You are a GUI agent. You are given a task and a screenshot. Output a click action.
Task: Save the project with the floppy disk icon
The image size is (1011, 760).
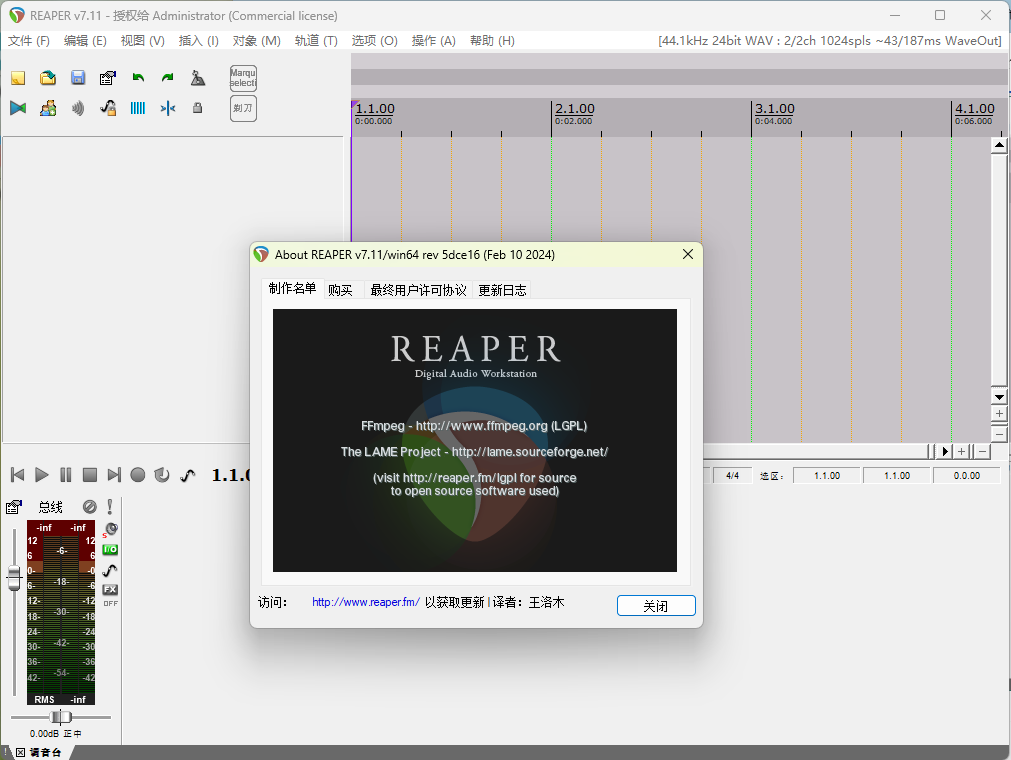click(78, 77)
